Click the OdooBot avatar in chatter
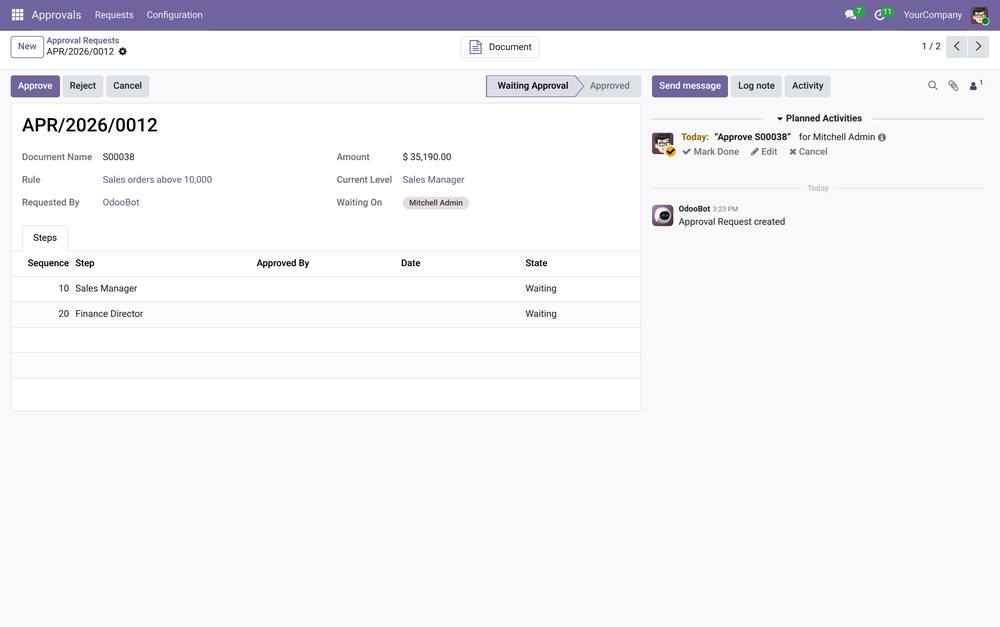Image resolution: width=1000 pixels, height=627 pixels. tap(663, 216)
